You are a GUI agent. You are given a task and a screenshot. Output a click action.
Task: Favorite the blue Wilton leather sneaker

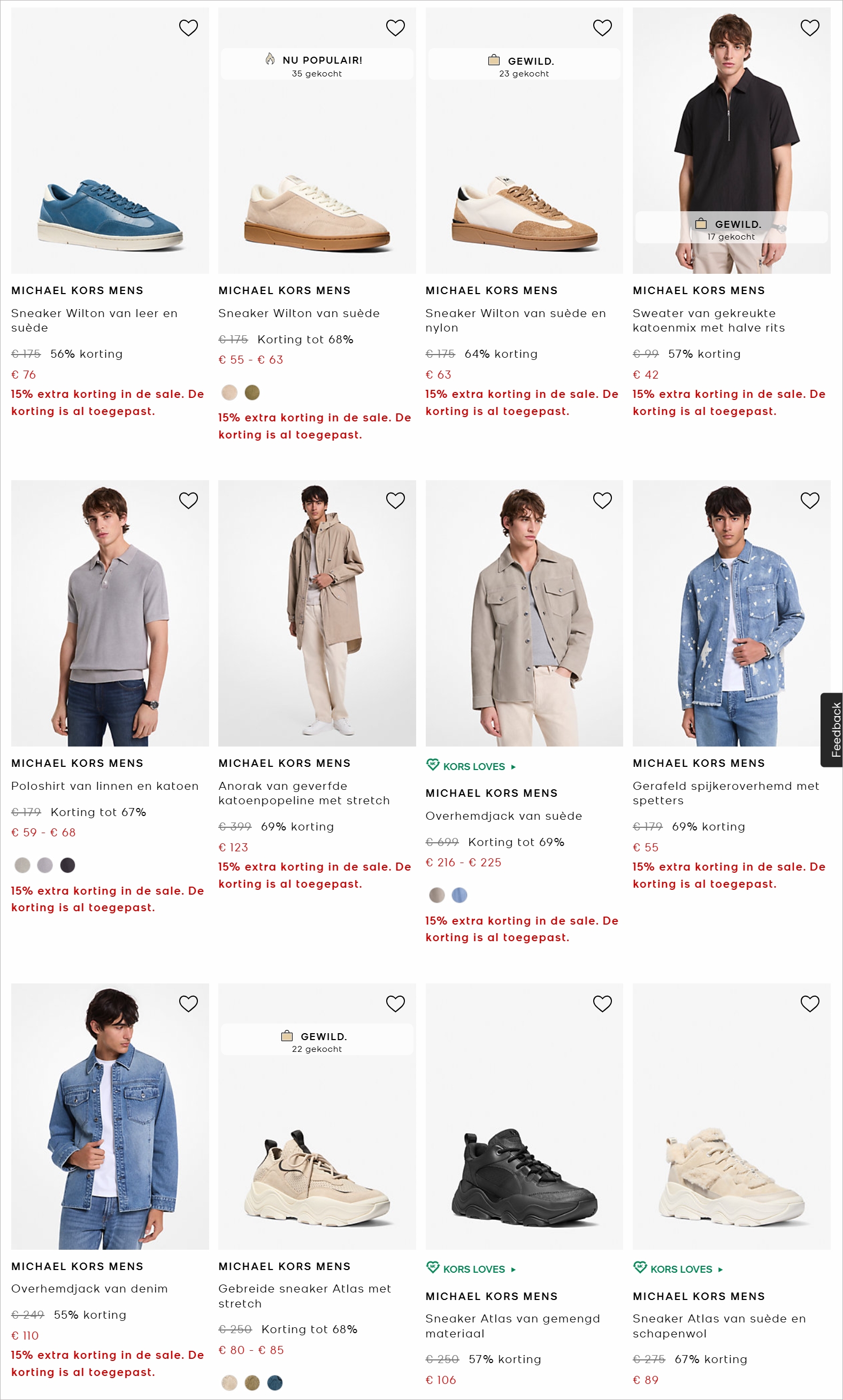click(188, 28)
